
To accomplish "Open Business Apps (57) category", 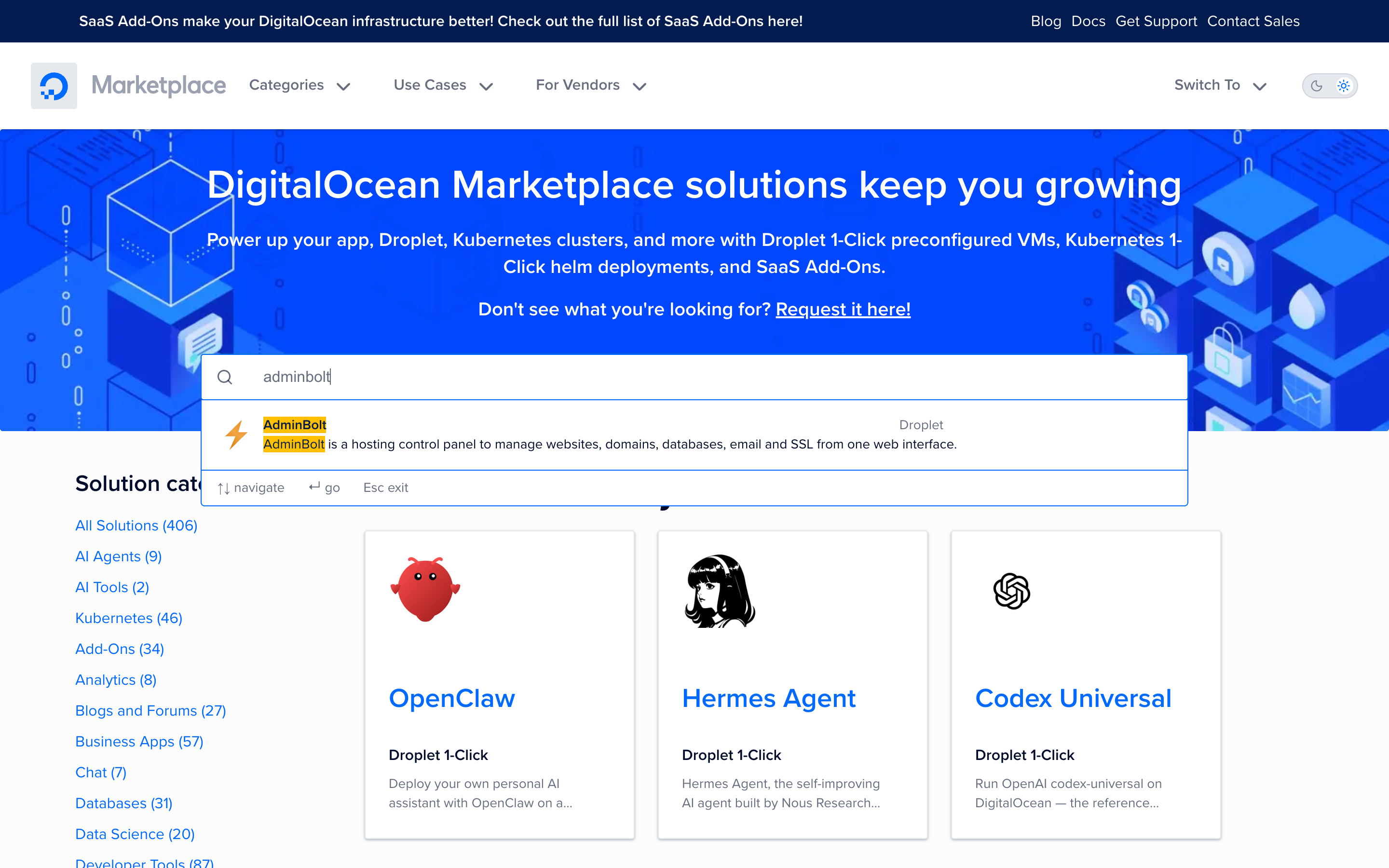I will tap(139, 742).
